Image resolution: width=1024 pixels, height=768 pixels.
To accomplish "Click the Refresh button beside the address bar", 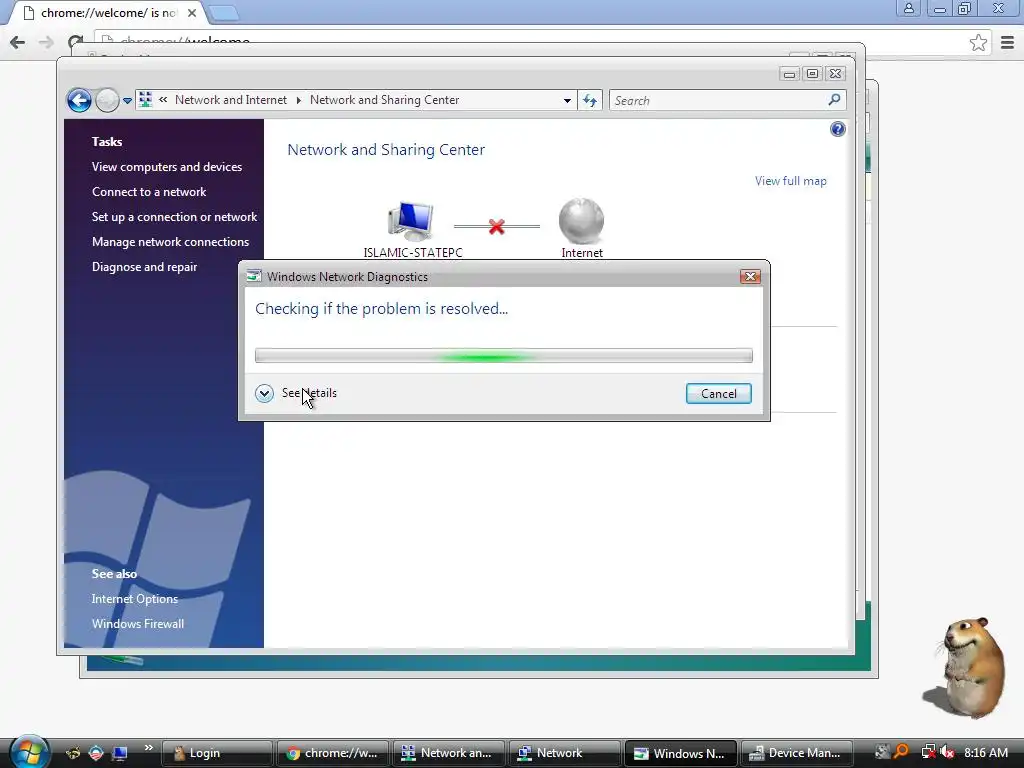I will [x=590, y=101].
